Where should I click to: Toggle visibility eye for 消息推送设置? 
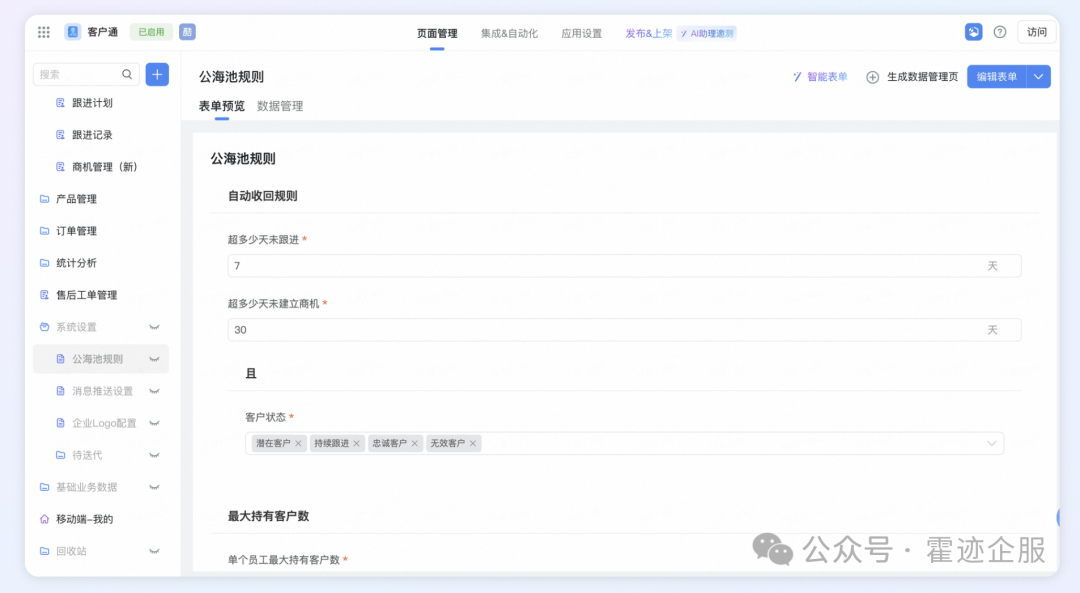(x=154, y=391)
